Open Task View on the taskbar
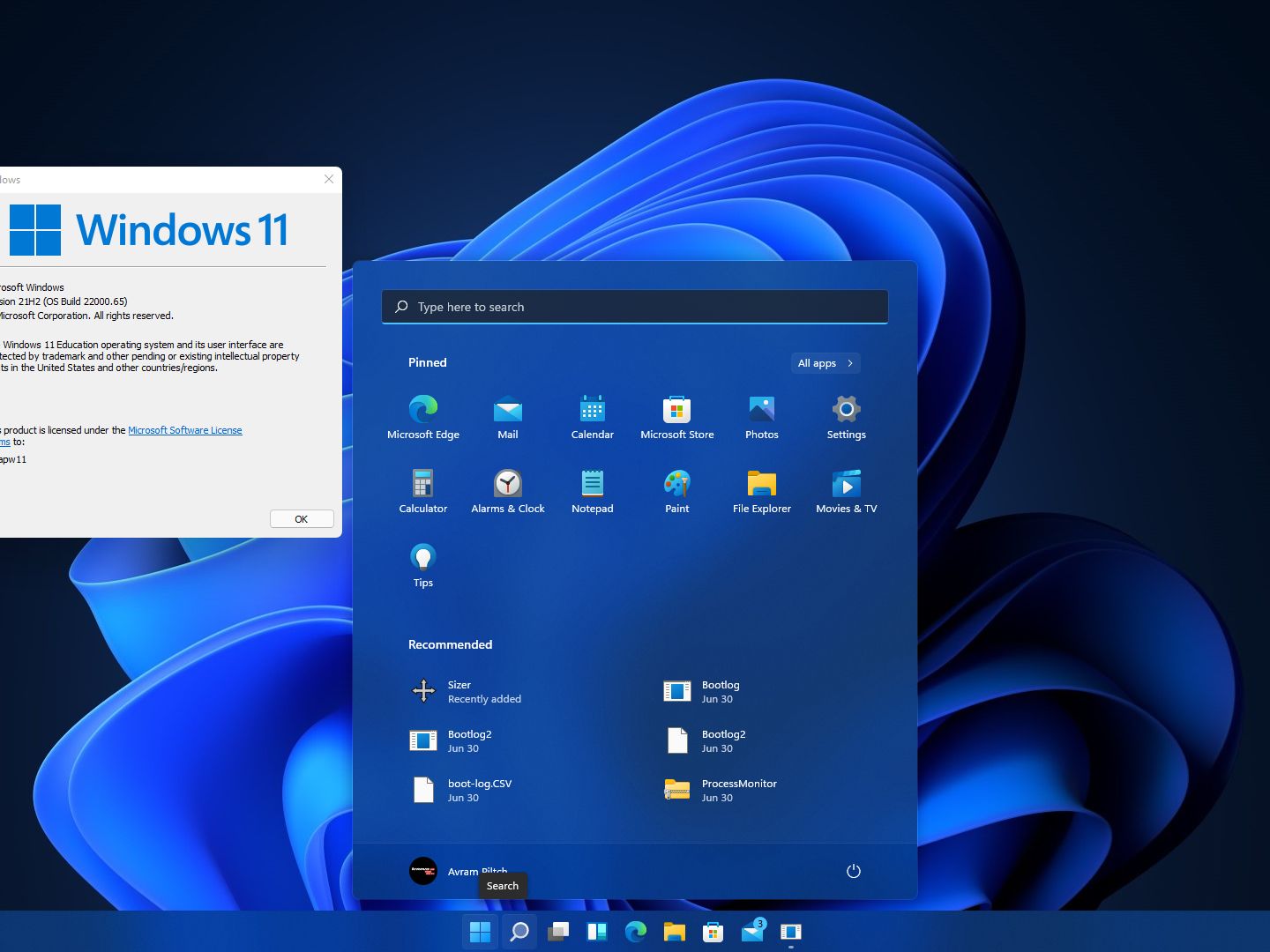Image resolution: width=1270 pixels, height=952 pixels. pyautogui.click(x=558, y=932)
